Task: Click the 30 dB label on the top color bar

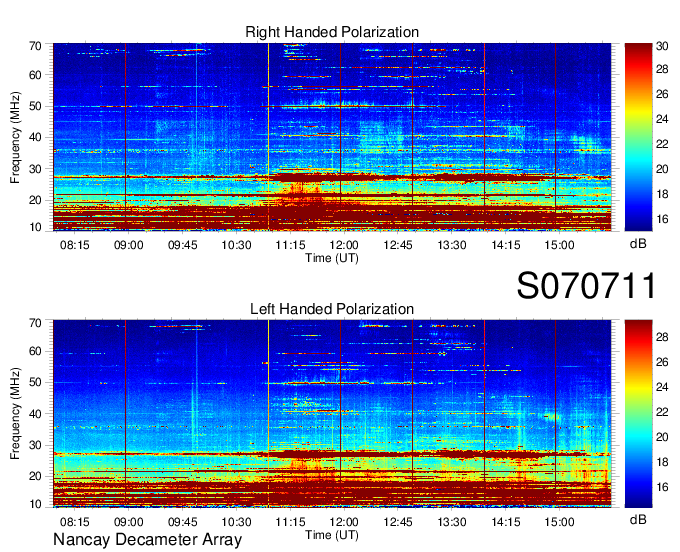Action: coord(662,46)
